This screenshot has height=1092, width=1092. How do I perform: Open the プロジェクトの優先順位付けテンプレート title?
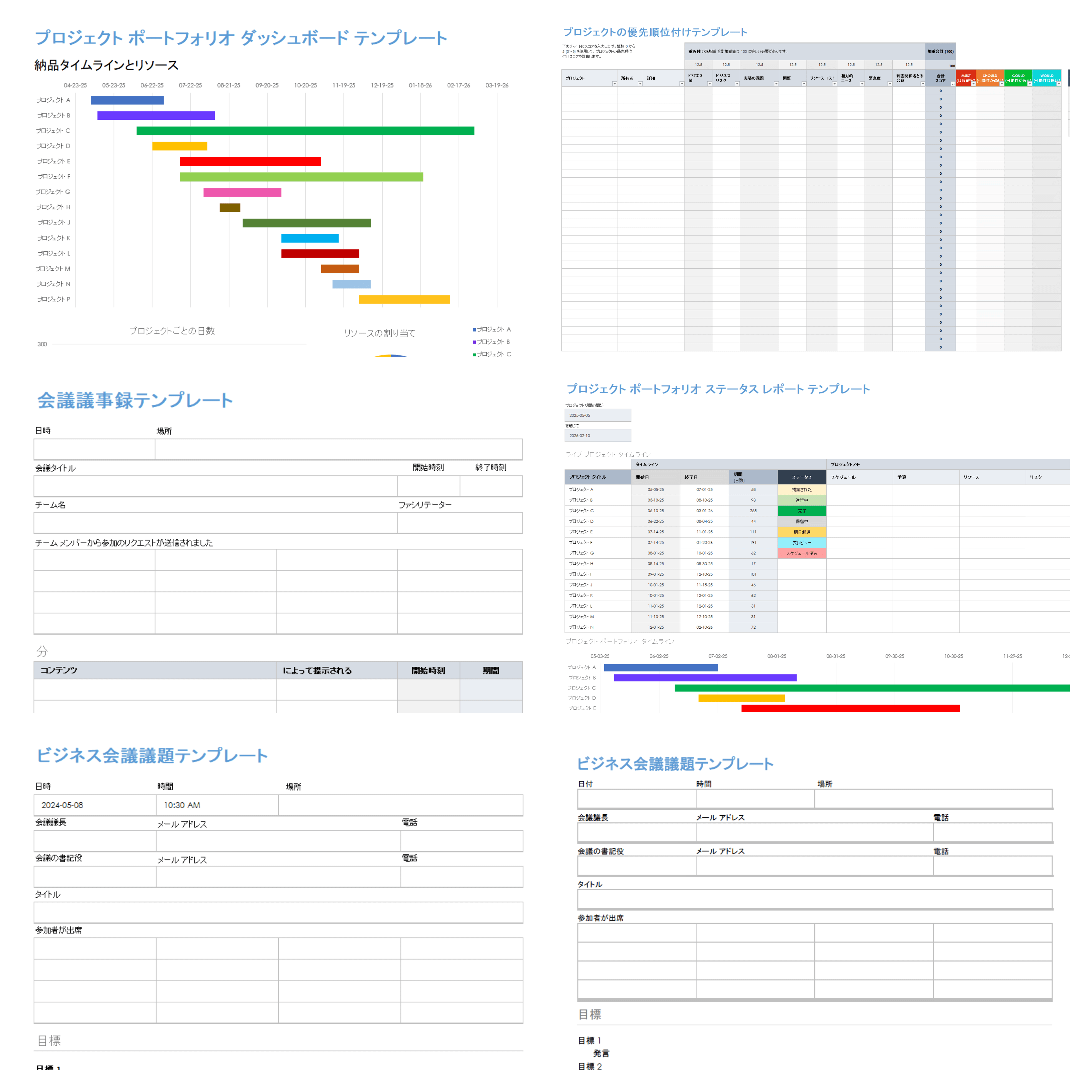click(x=655, y=32)
